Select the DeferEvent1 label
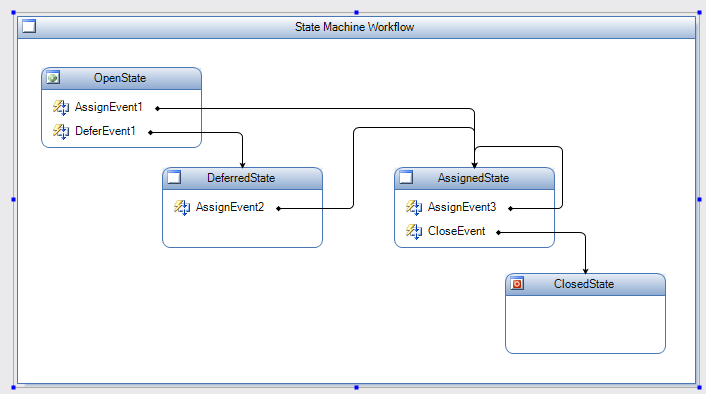The image size is (706, 394). [105, 131]
